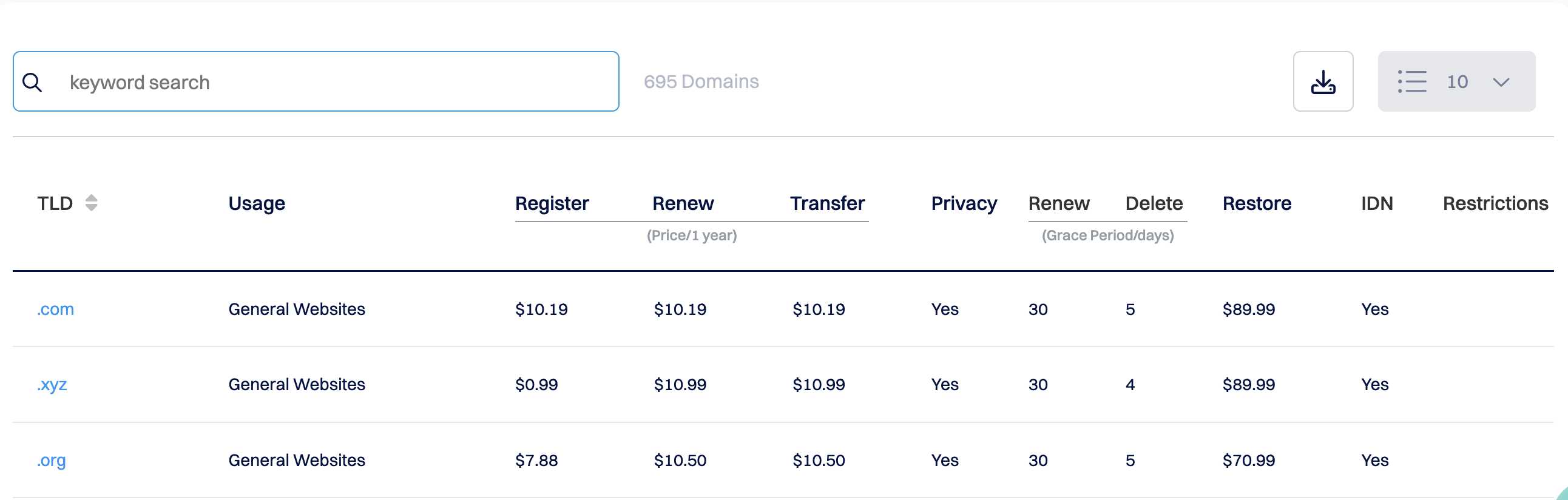The image size is (1568, 500).
Task: Click the 695 Domains count label
Action: click(x=701, y=81)
